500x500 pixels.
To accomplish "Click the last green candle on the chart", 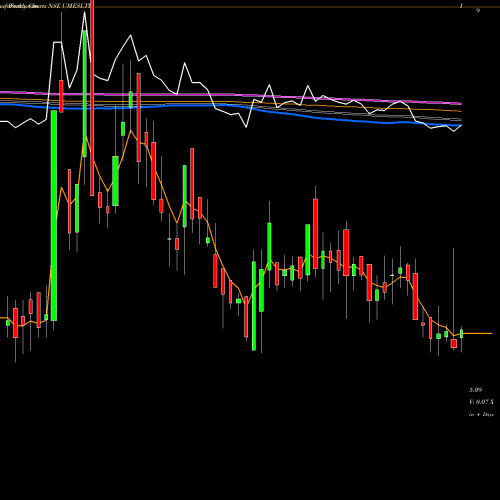I will [462, 334].
